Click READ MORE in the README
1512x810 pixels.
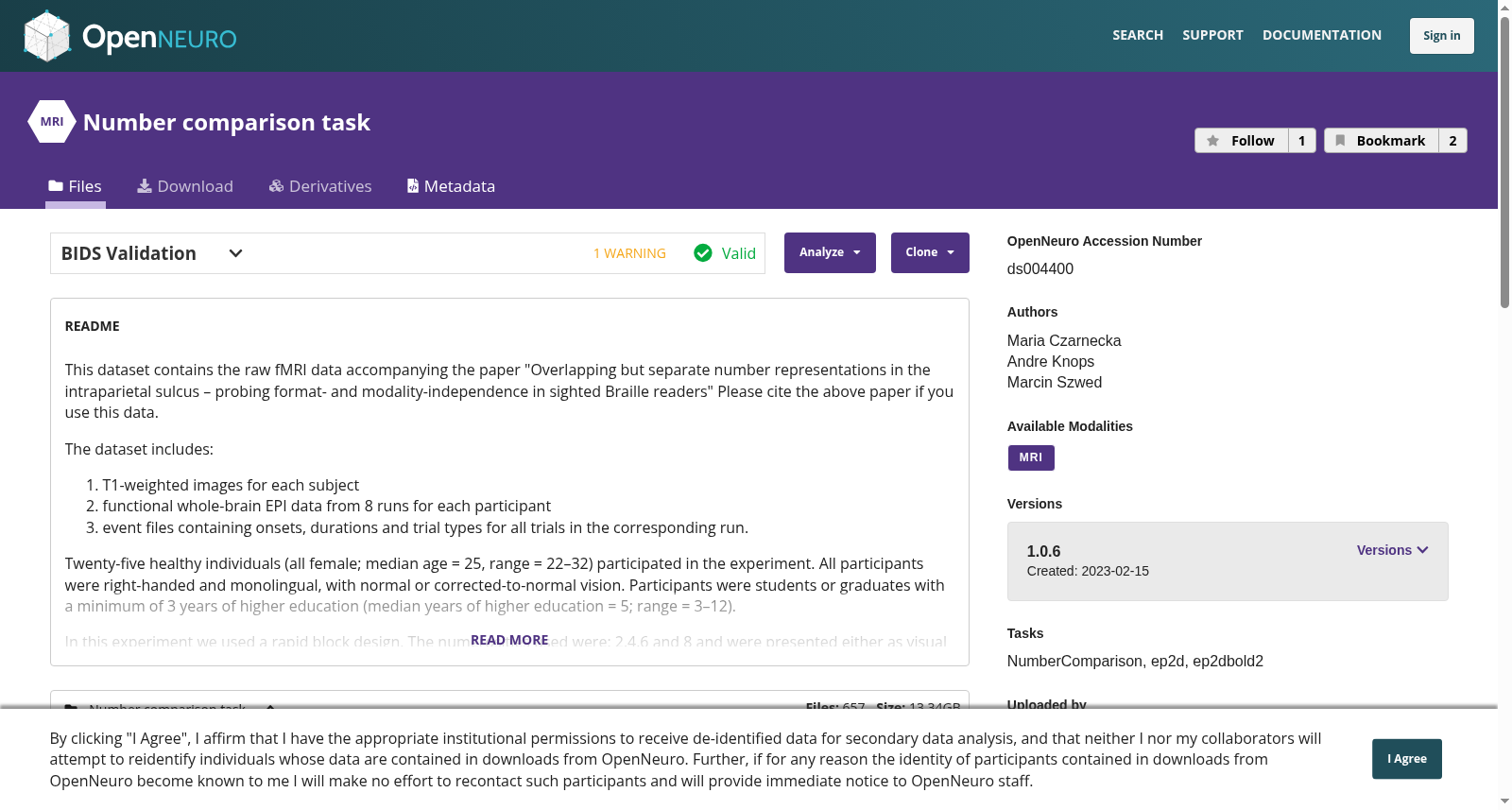(509, 640)
